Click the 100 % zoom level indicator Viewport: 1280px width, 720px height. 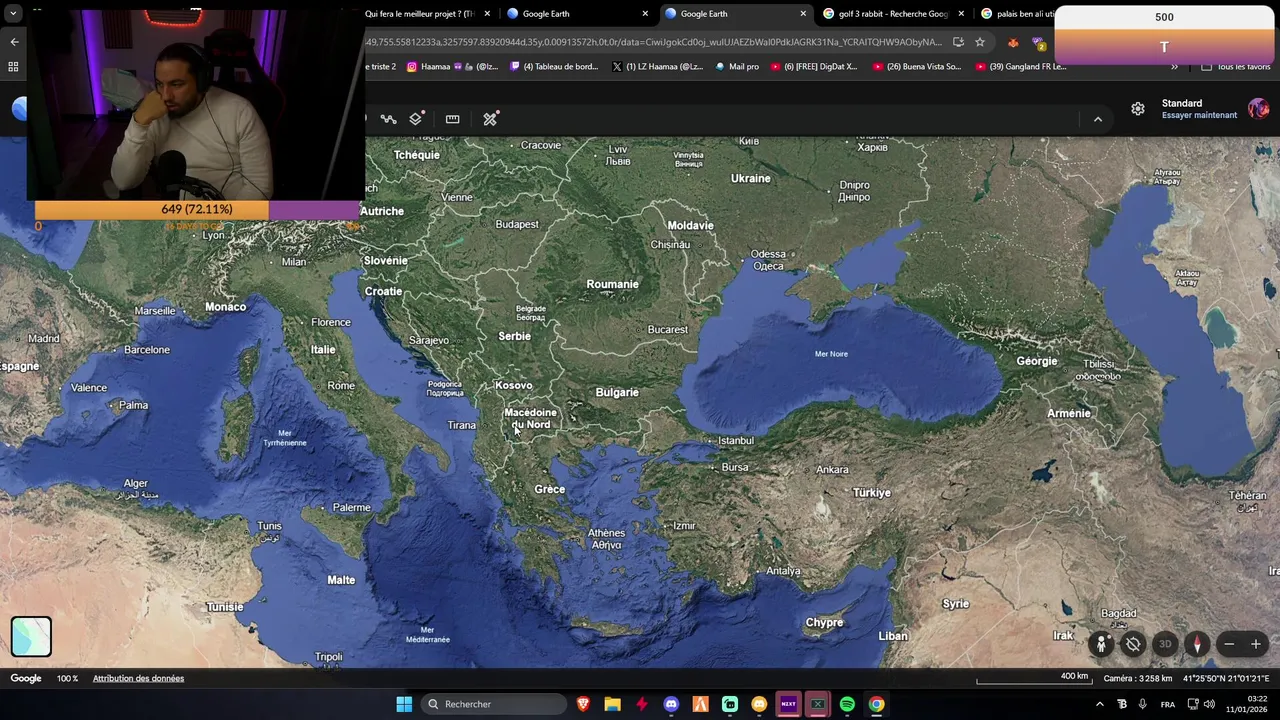point(67,678)
